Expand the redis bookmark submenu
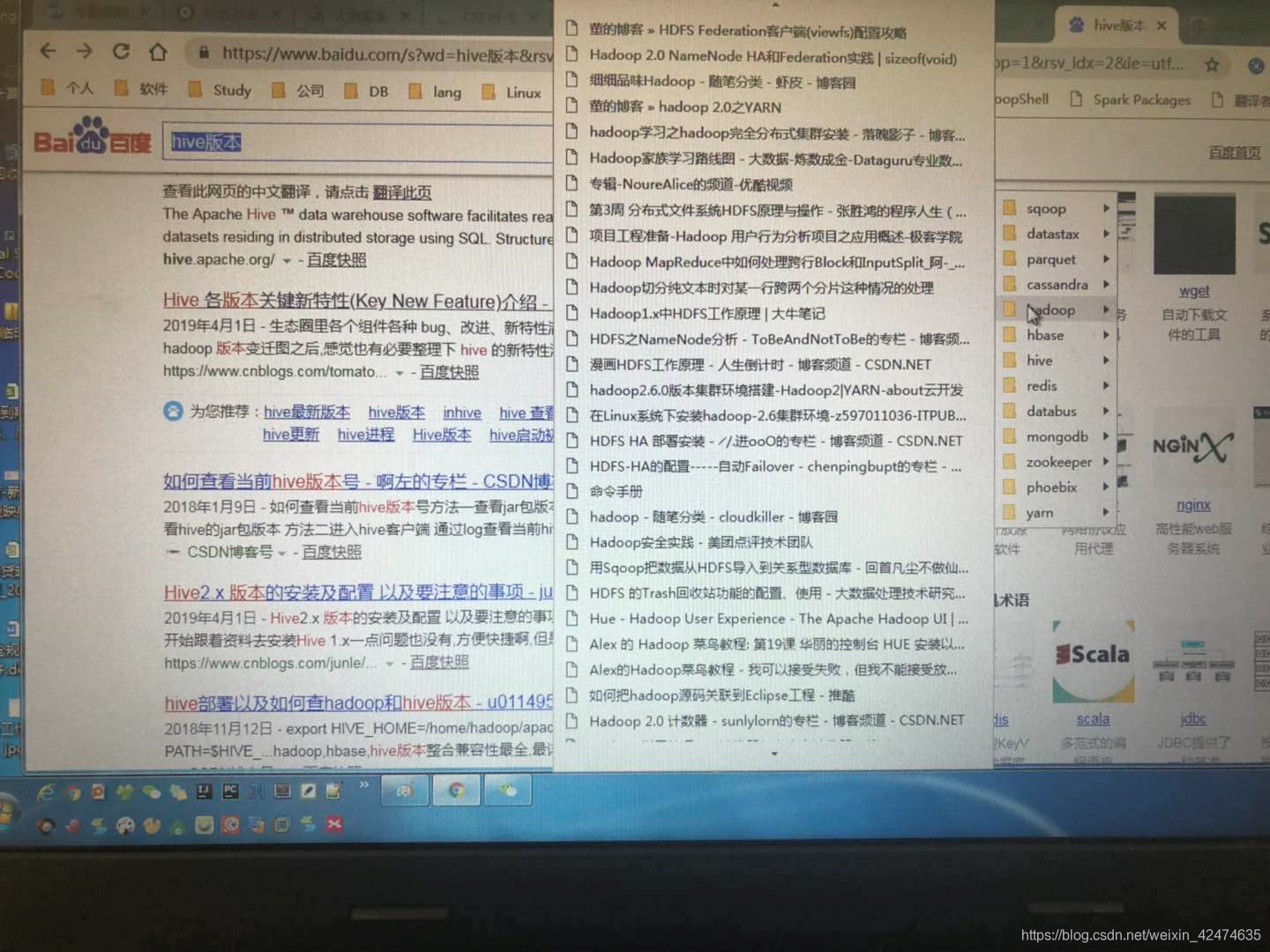 point(1058,386)
